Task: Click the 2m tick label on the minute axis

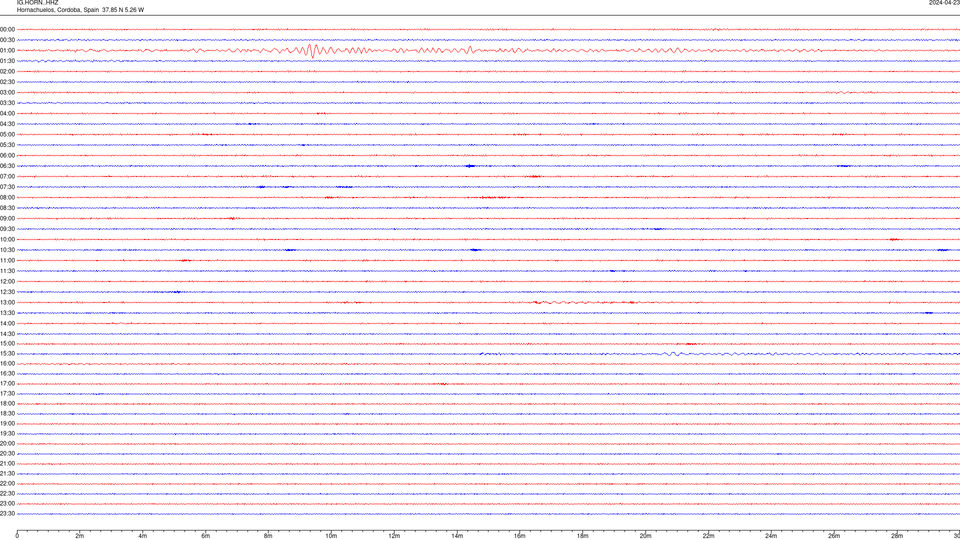Action: [x=80, y=536]
